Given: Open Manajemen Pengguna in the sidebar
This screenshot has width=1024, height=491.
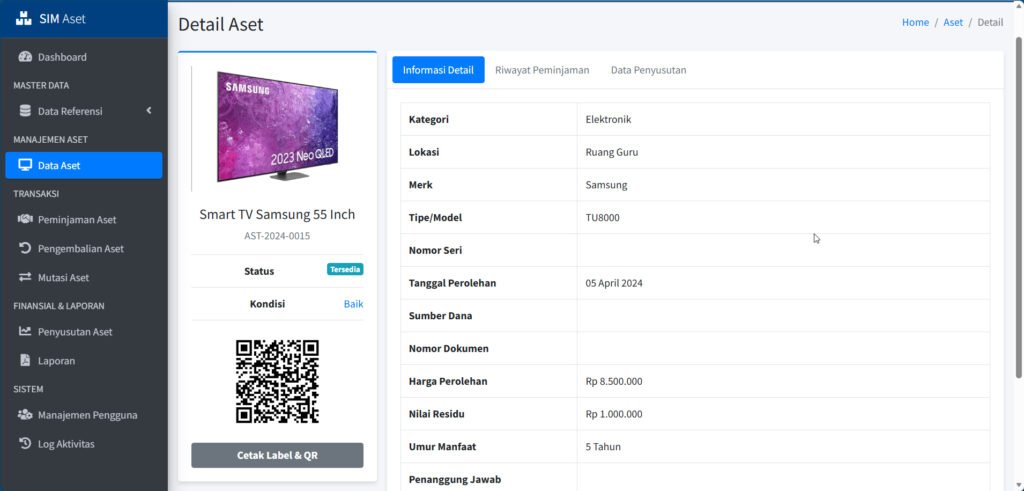Looking at the screenshot, I should (x=84, y=415).
